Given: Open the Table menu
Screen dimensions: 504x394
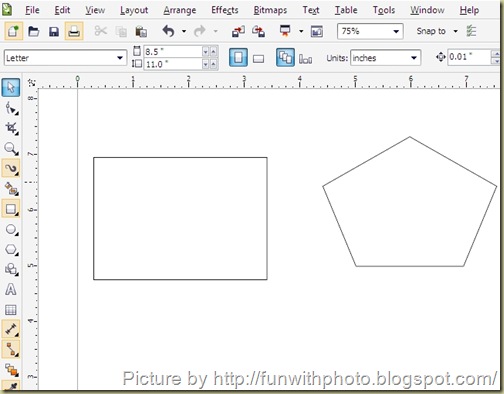Looking at the screenshot, I should coord(346,10).
